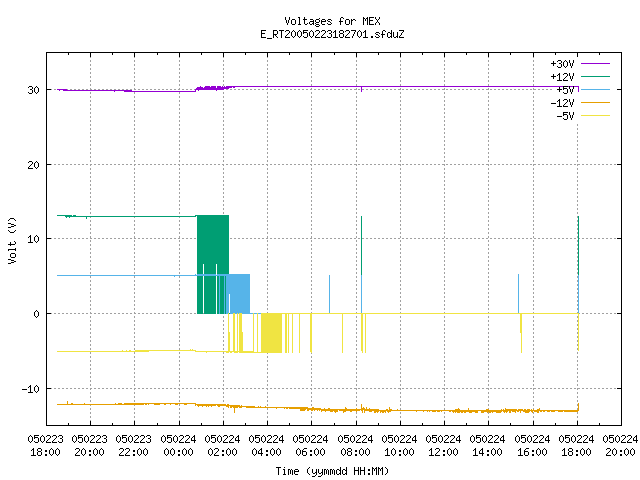Viewport: 640px width, 480px height.
Task: Click the +12V legend label
Action: coord(562,77)
